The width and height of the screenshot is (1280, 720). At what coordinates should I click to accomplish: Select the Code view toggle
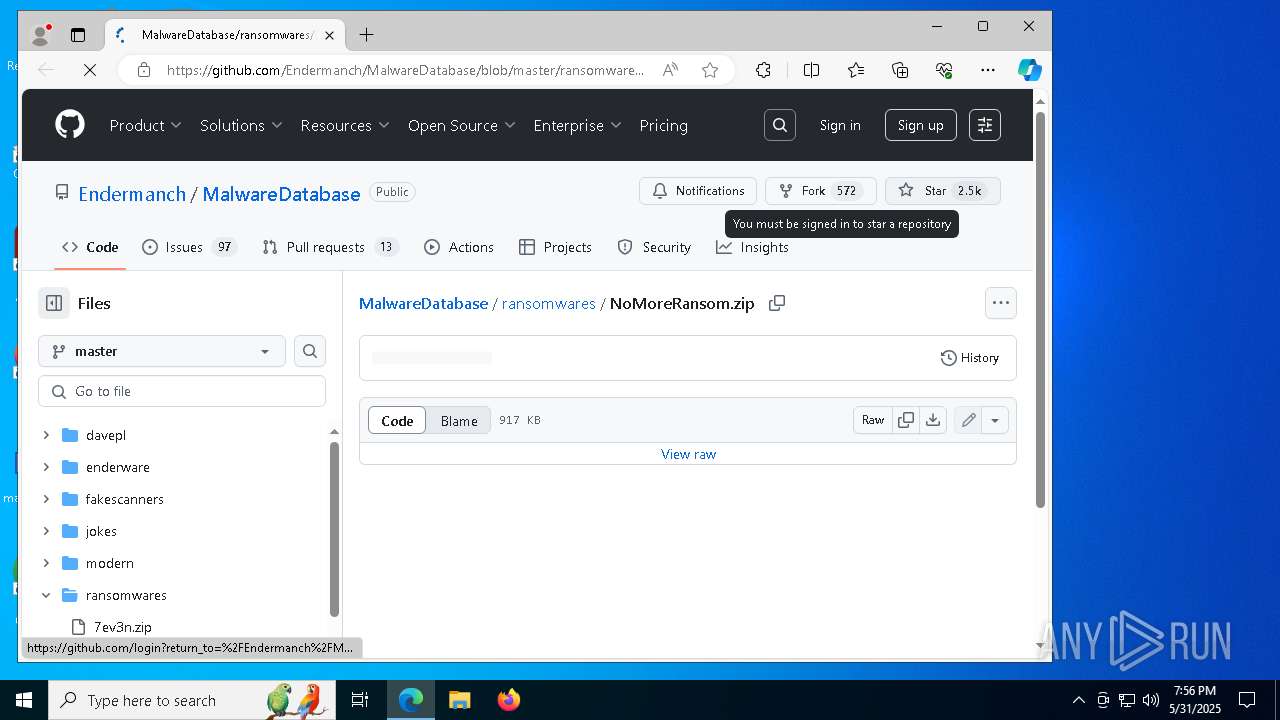pyautogui.click(x=397, y=421)
